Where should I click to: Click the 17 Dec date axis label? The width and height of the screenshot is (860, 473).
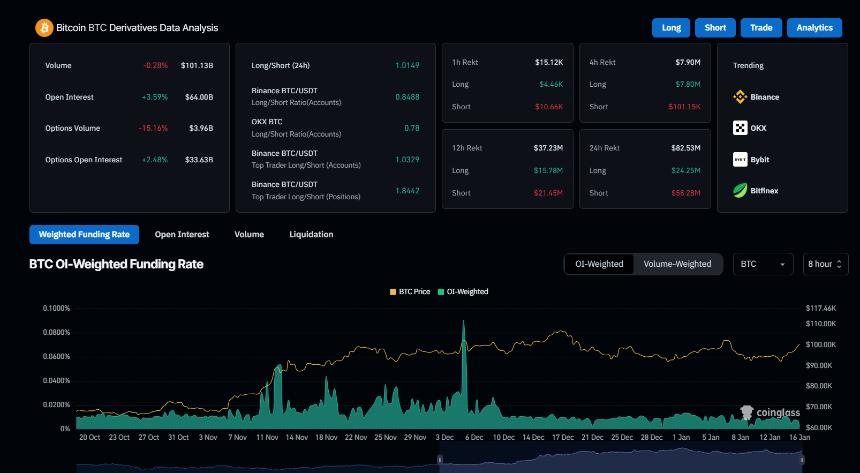pyautogui.click(x=563, y=437)
